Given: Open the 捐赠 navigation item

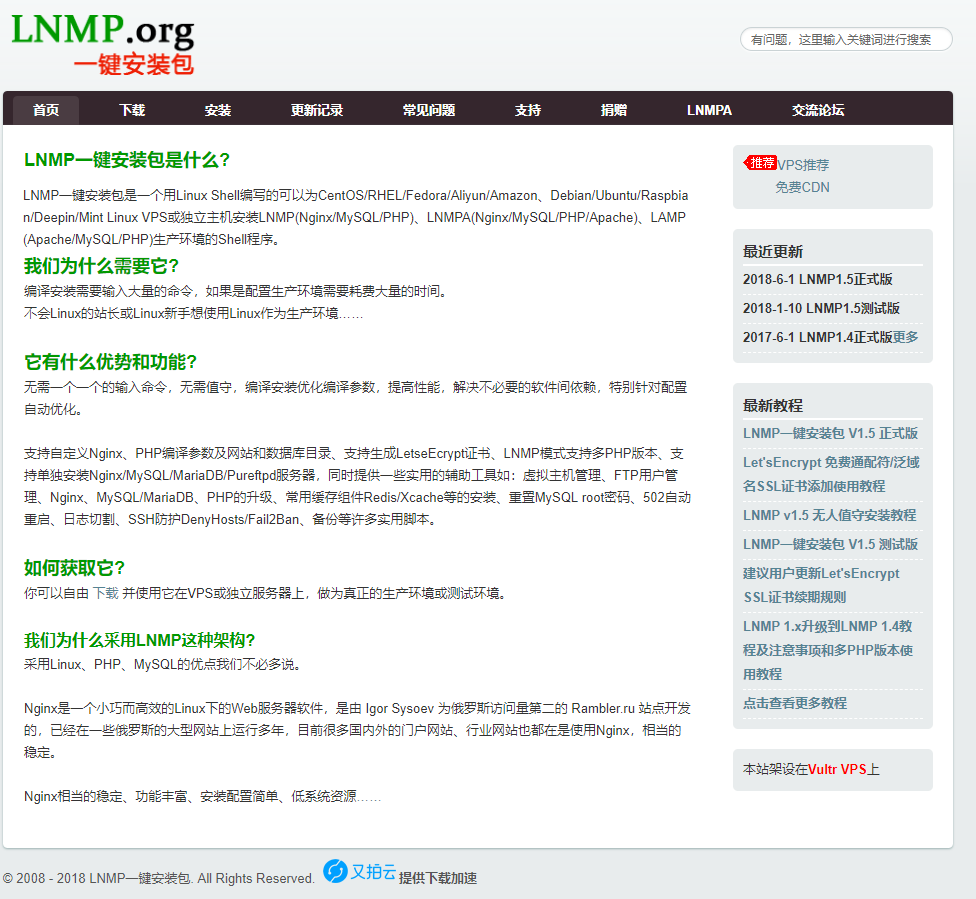Looking at the screenshot, I should click(614, 110).
